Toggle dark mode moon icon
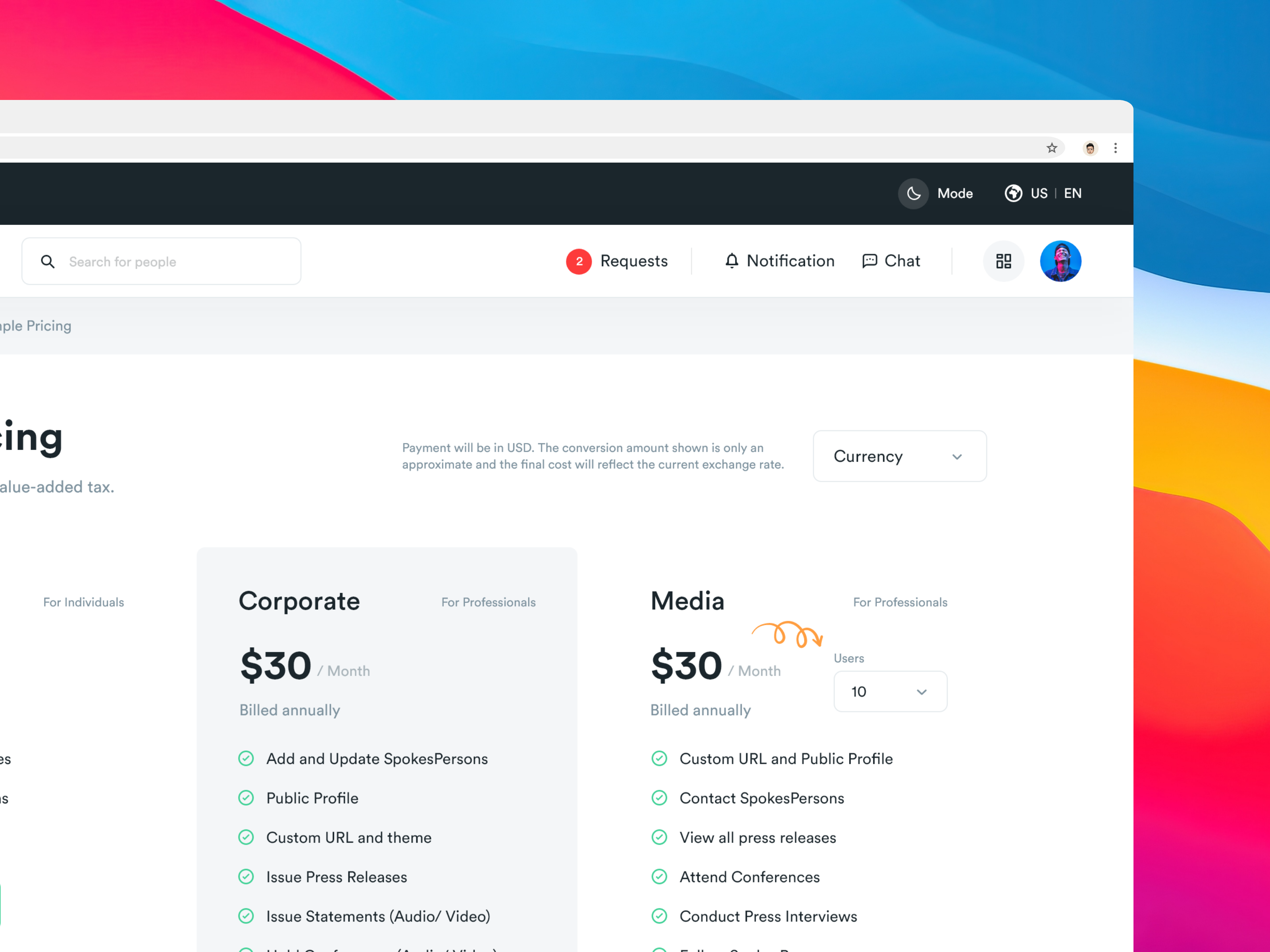This screenshot has width=1270, height=952. pyautogui.click(x=914, y=194)
